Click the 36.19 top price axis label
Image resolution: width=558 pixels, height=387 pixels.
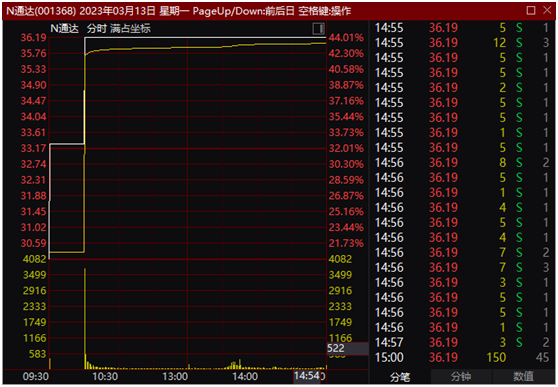pos(33,38)
